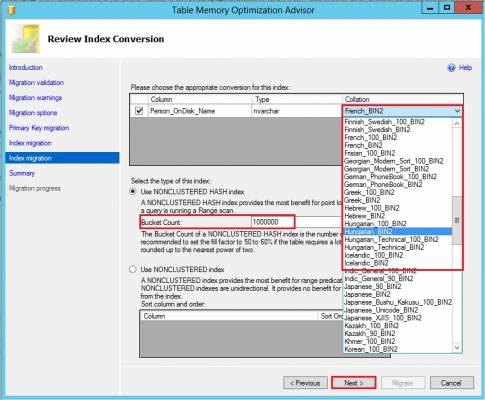Open the Collation French_BIN2 combo box
This screenshot has height=400, width=485.
[x=402, y=111]
